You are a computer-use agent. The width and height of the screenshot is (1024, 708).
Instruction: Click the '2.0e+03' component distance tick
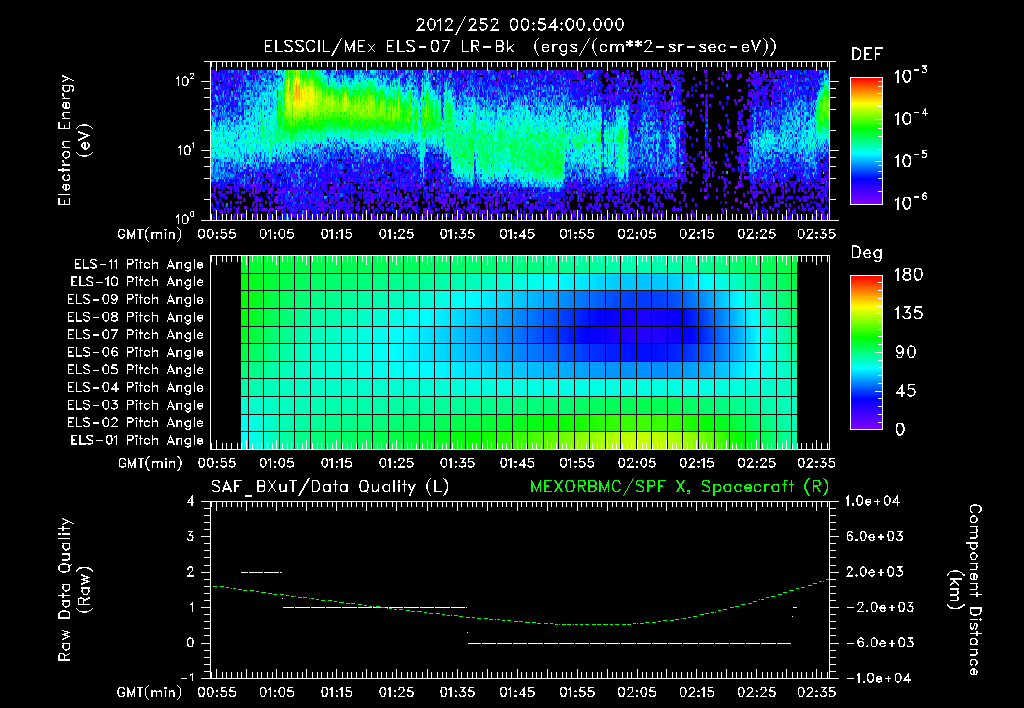pos(875,571)
